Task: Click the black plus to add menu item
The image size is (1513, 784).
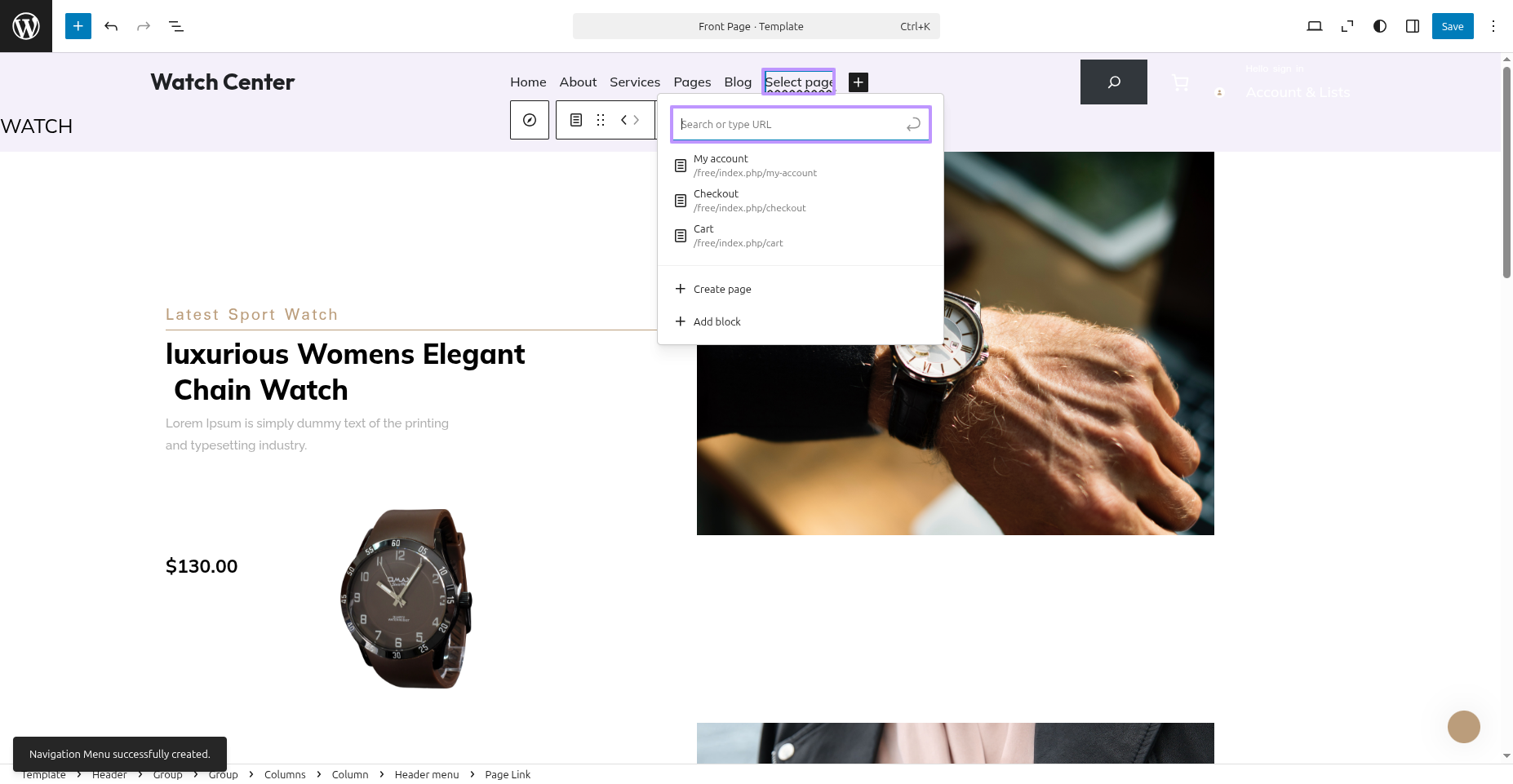Action: [x=859, y=82]
